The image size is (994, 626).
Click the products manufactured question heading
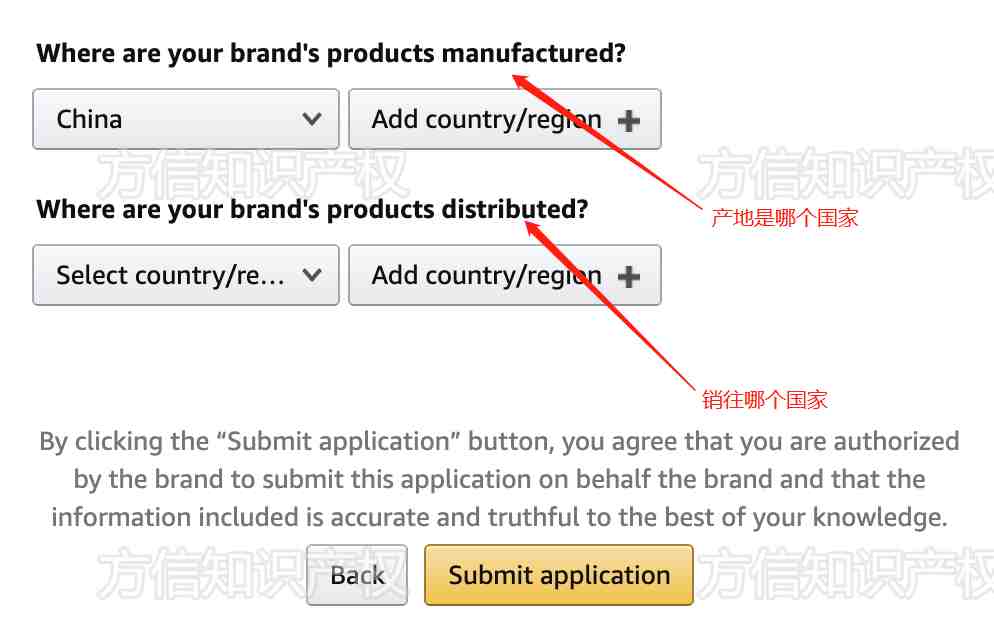pyautogui.click(x=331, y=54)
